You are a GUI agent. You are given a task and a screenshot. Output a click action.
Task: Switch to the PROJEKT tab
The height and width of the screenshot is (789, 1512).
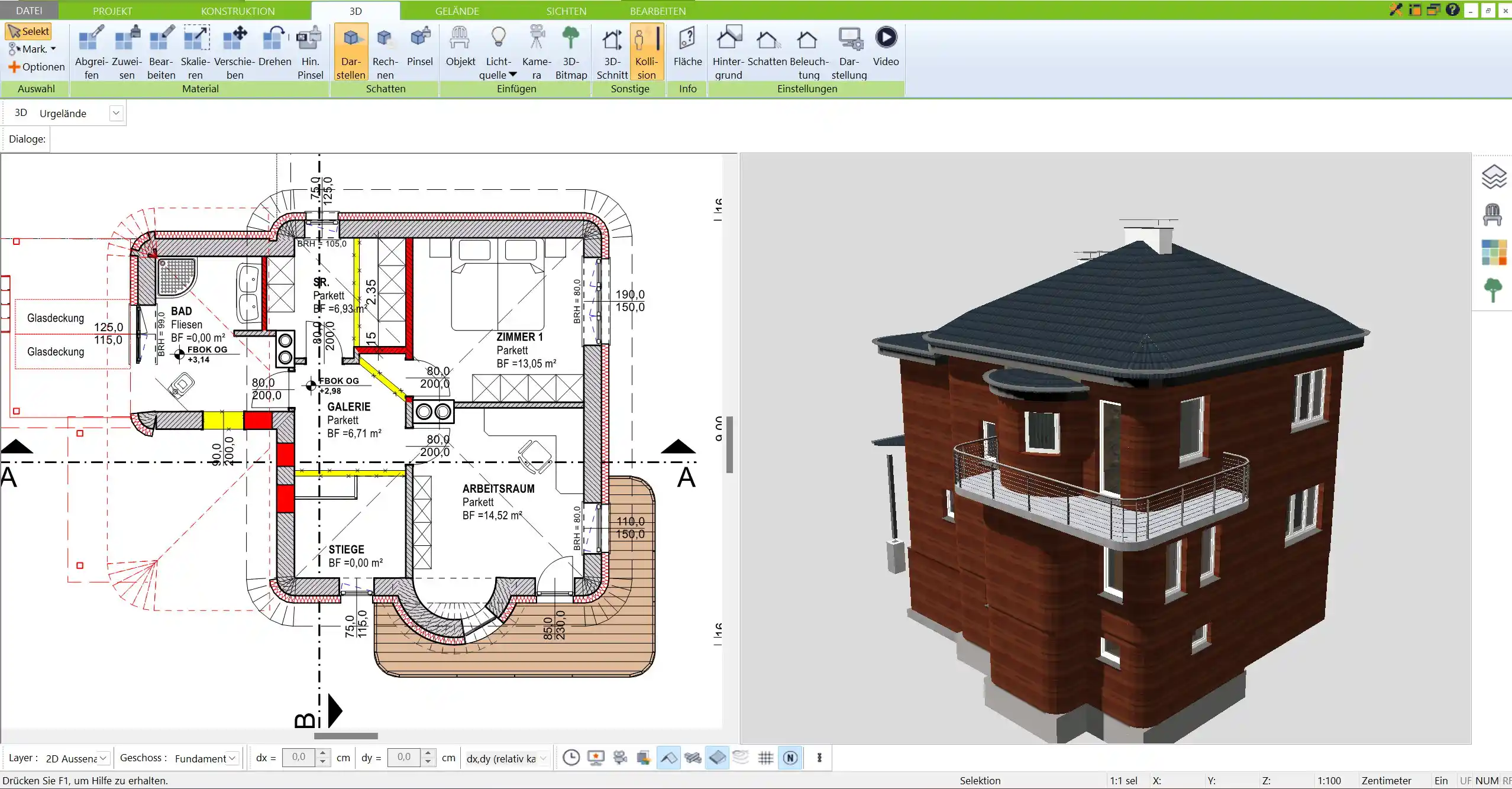coord(112,11)
